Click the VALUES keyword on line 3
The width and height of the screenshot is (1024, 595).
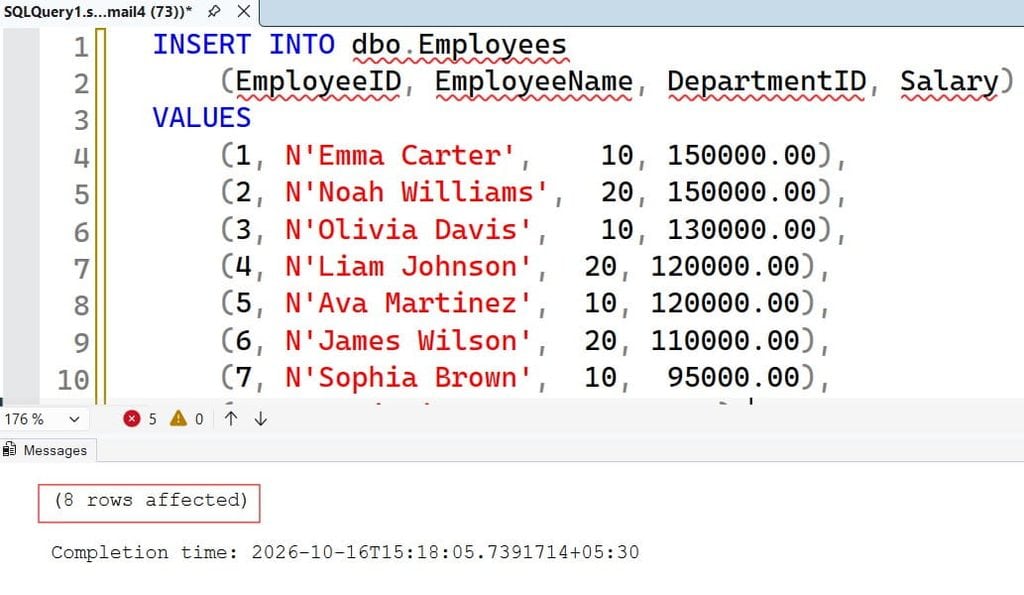click(x=202, y=118)
